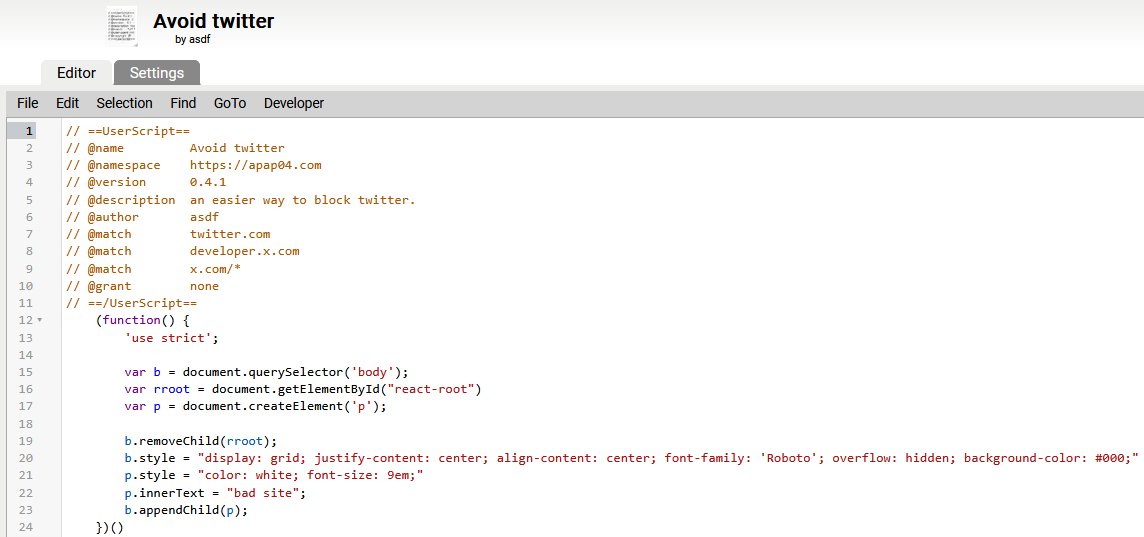
Task: Open the Edit menu
Action: (x=67, y=104)
